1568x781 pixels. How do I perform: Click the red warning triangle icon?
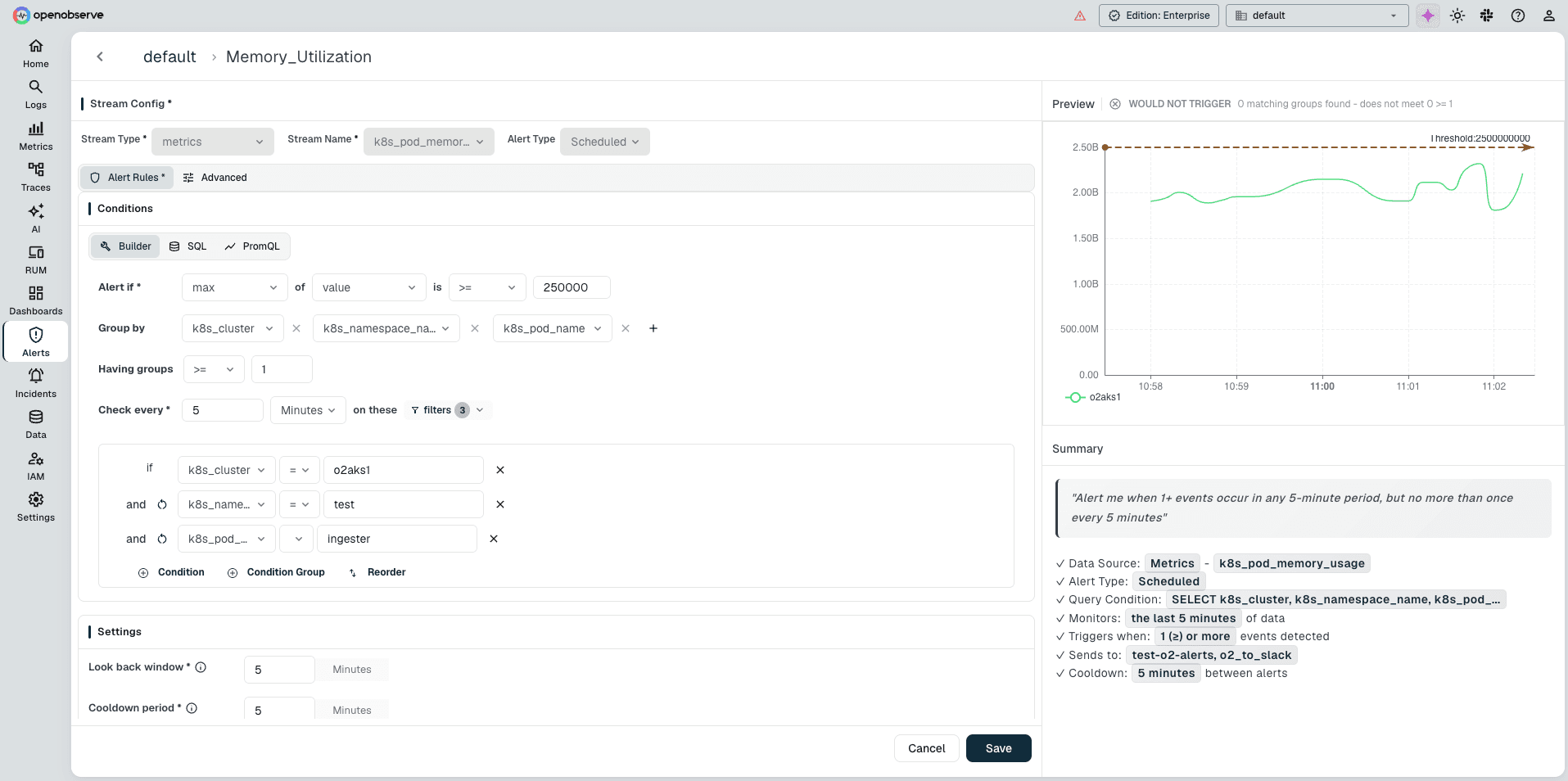1080,16
